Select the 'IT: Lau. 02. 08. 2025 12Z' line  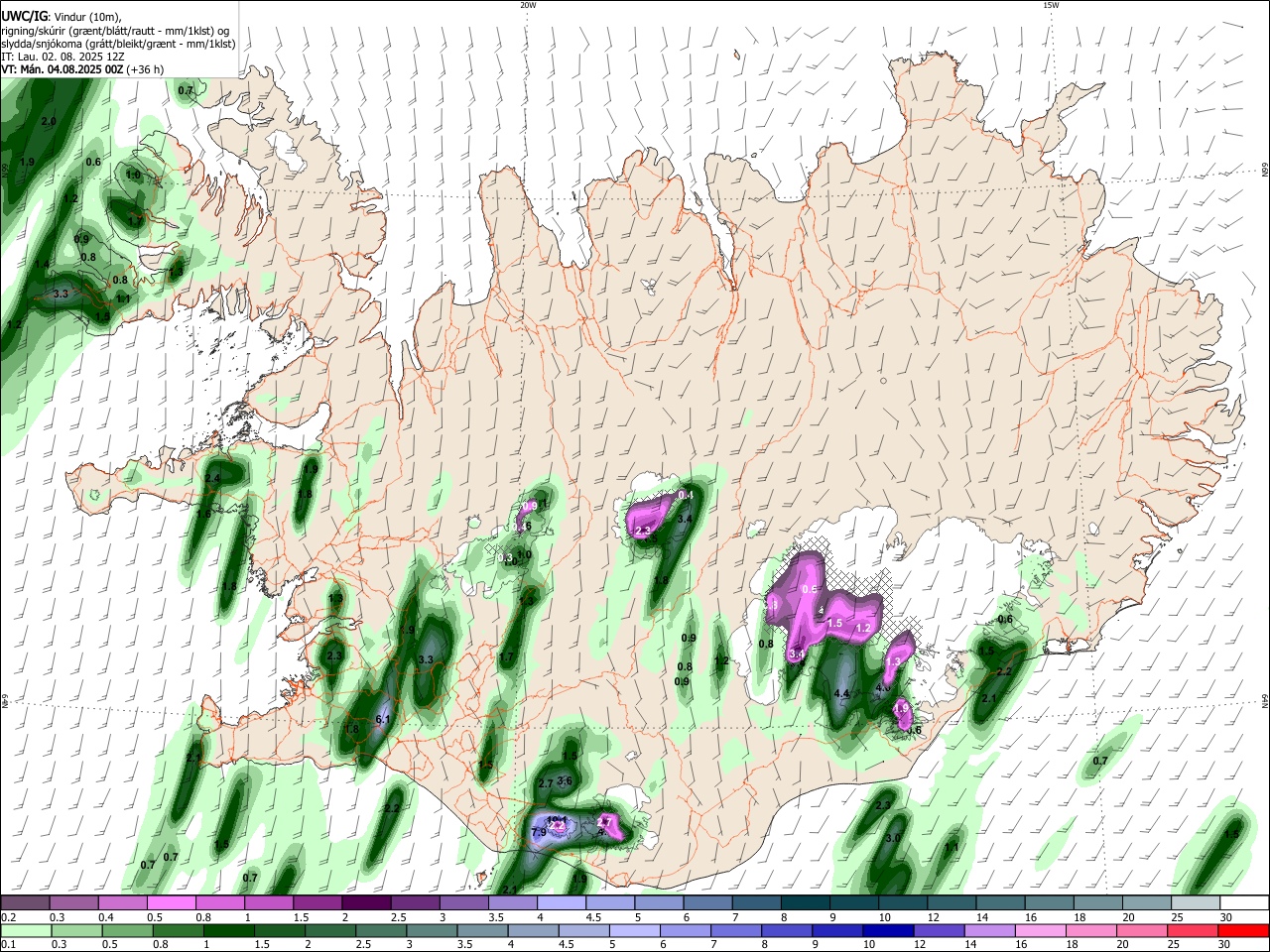point(63,57)
